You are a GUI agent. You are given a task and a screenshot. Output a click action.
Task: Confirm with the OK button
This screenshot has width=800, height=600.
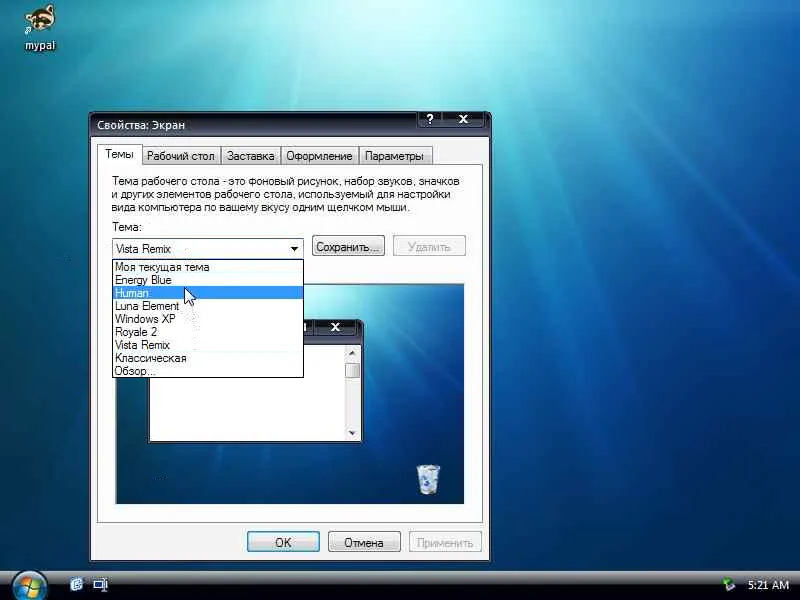pos(283,542)
